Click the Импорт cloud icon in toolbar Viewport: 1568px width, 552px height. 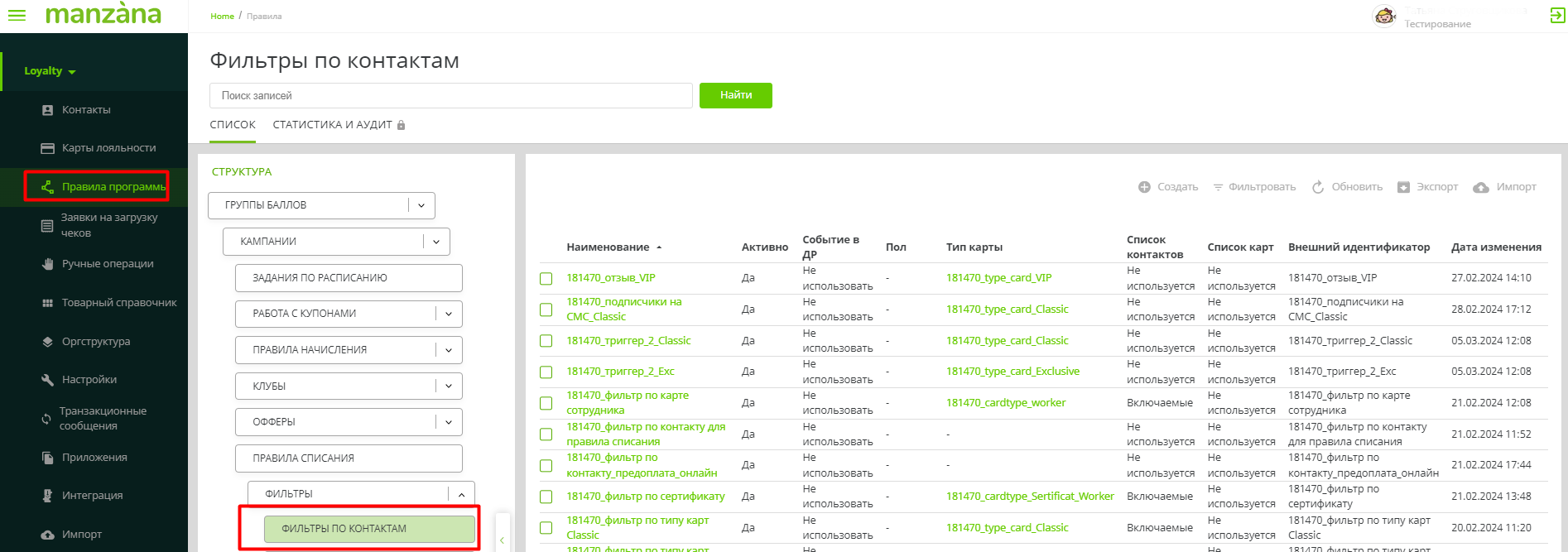1481,188
